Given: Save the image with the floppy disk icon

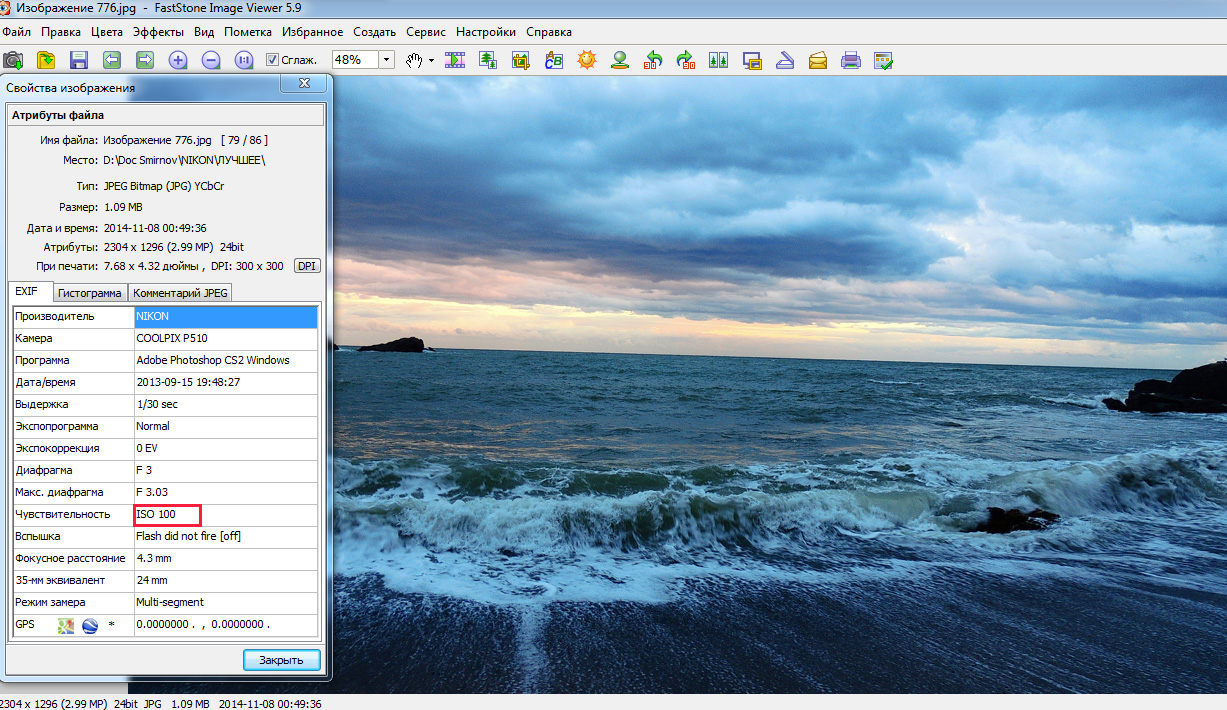Looking at the screenshot, I should point(78,60).
